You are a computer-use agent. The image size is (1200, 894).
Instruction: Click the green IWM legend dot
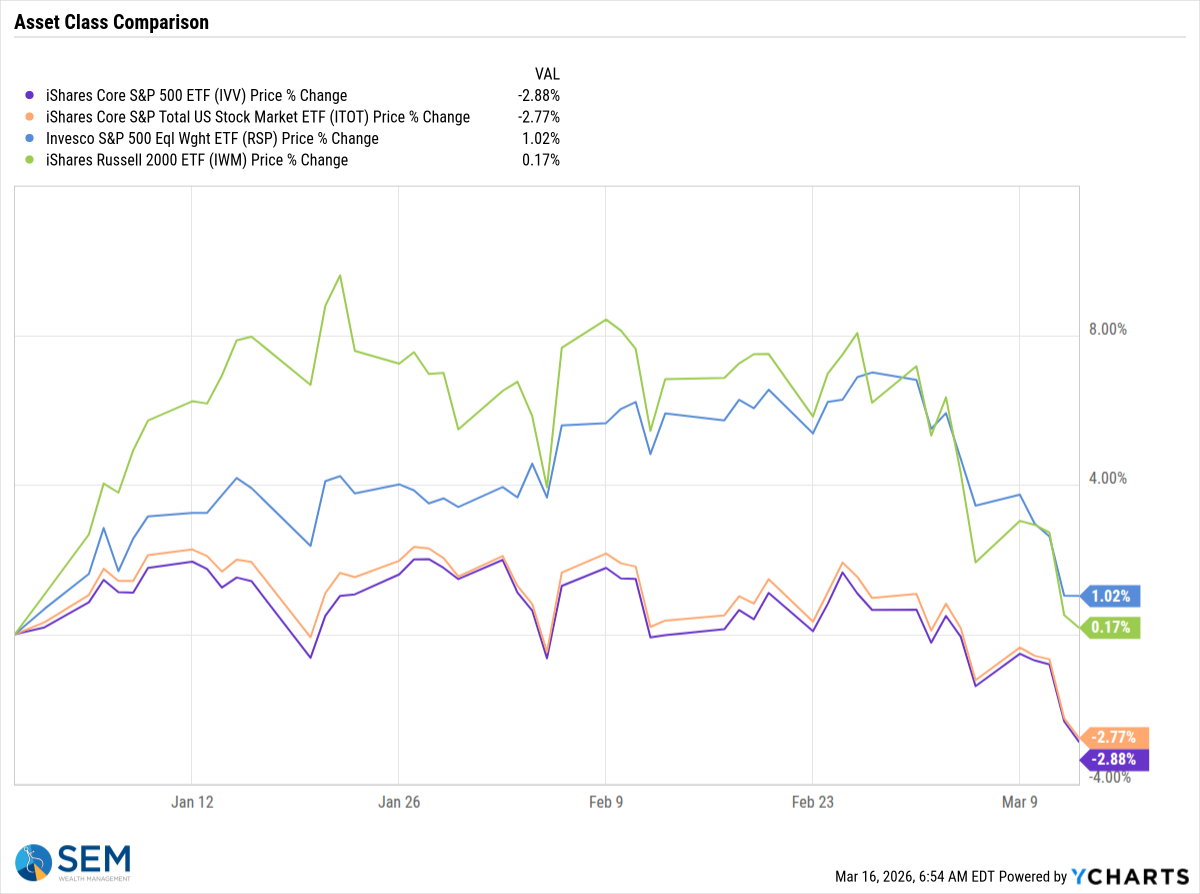tap(27, 160)
